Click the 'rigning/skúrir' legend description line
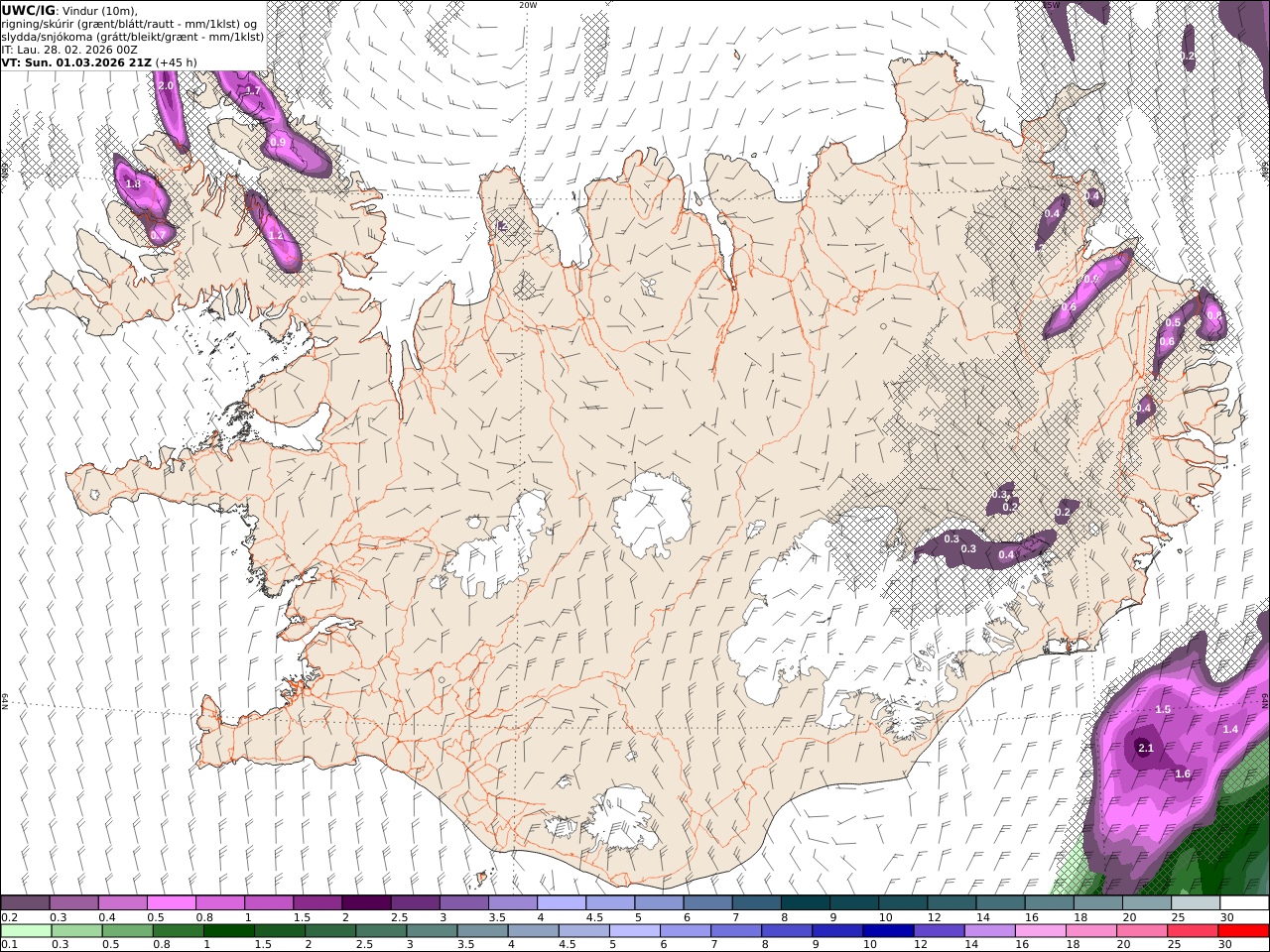Image resolution: width=1270 pixels, height=952 pixels. tap(129, 23)
